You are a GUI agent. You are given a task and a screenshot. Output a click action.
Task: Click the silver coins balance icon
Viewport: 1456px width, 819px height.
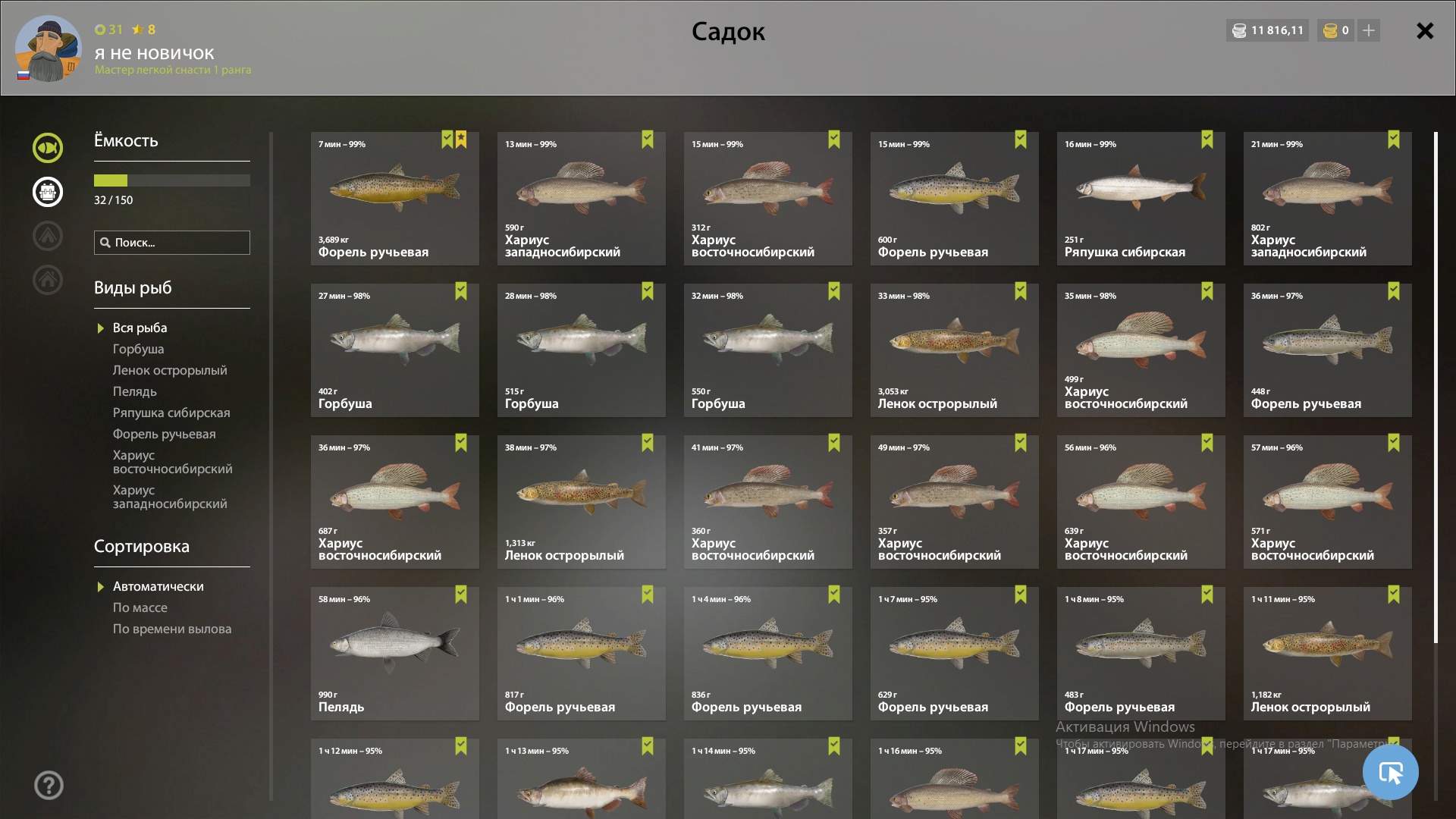pyautogui.click(x=1239, y=30)
